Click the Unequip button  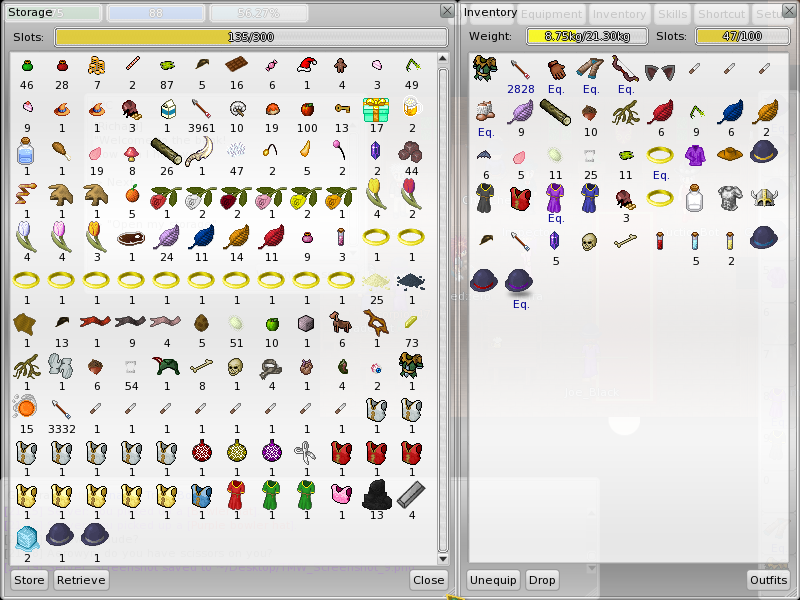(493, 580)
